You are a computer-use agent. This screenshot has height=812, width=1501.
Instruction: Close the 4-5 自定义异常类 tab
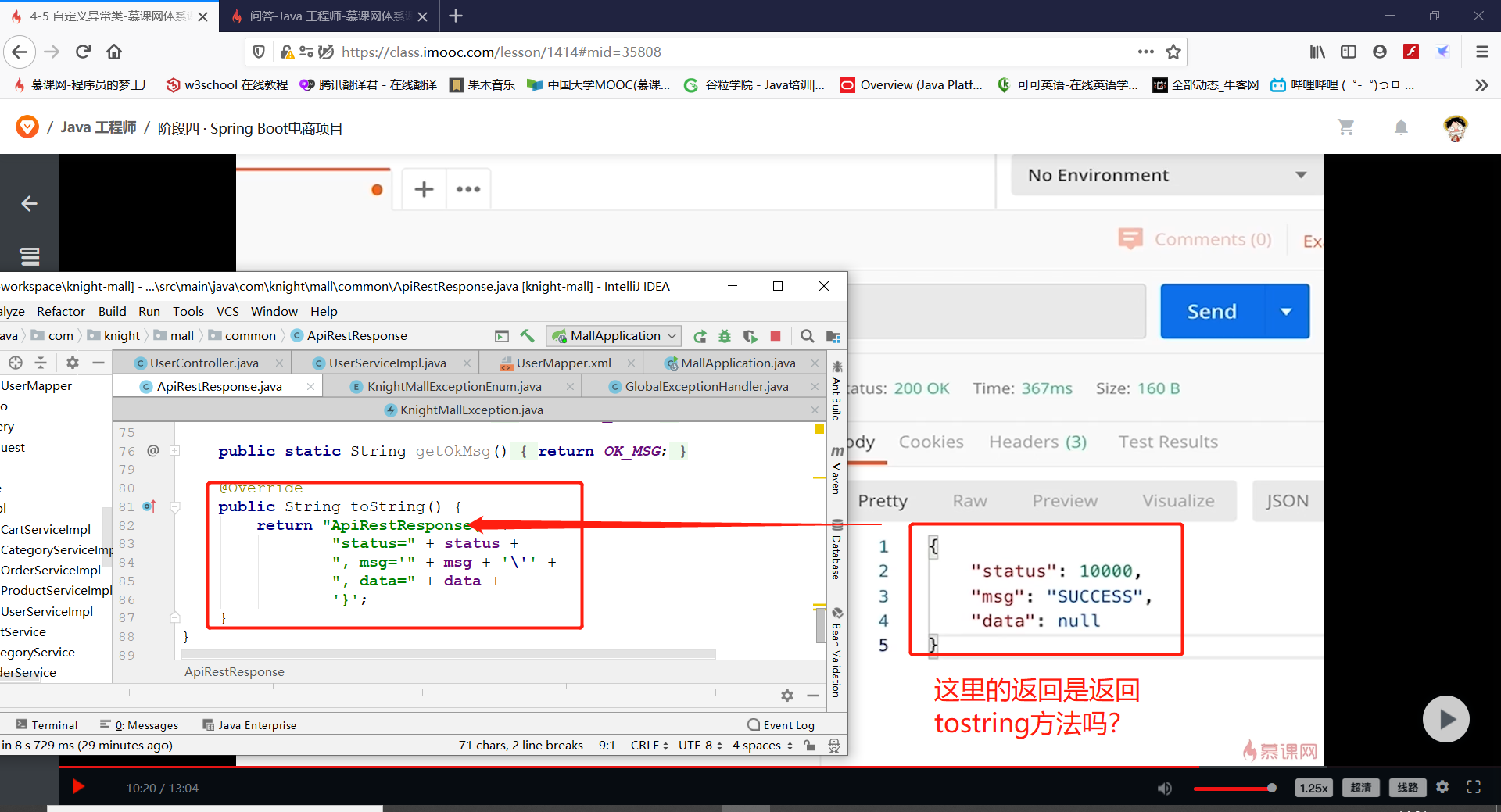coord(203,16)
